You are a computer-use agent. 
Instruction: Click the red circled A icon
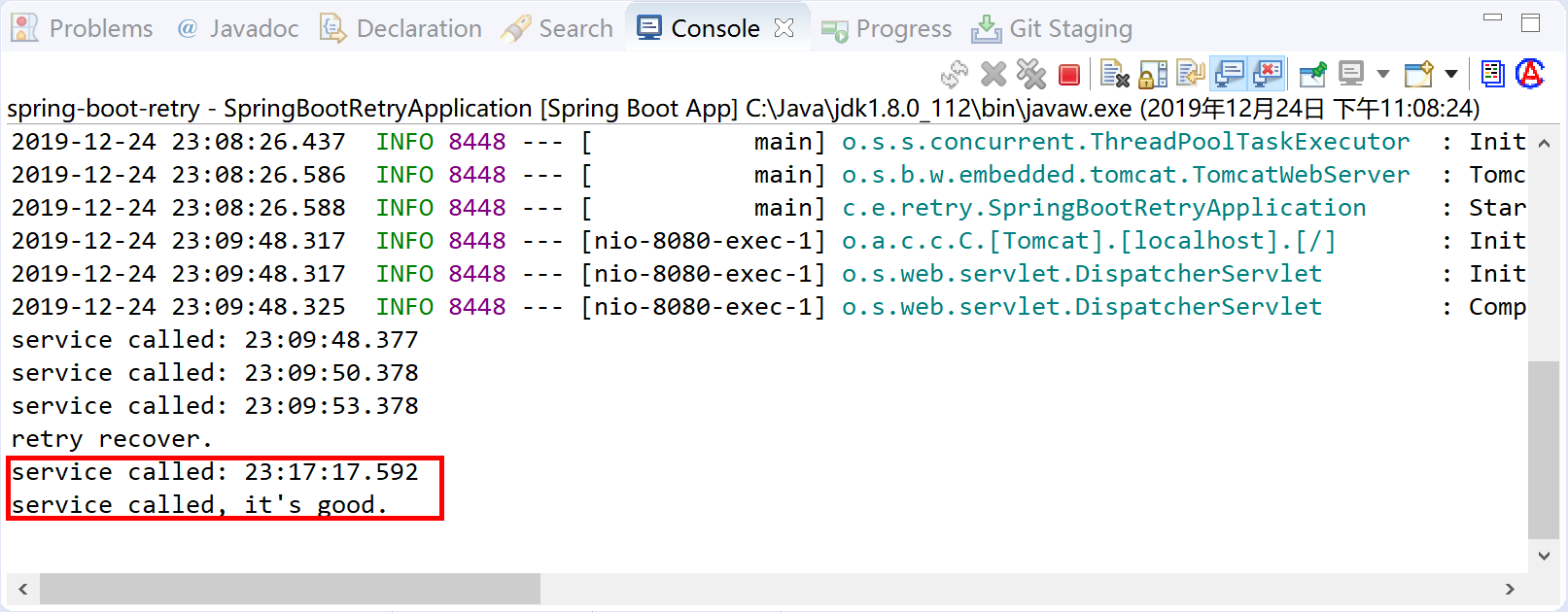1530,74
